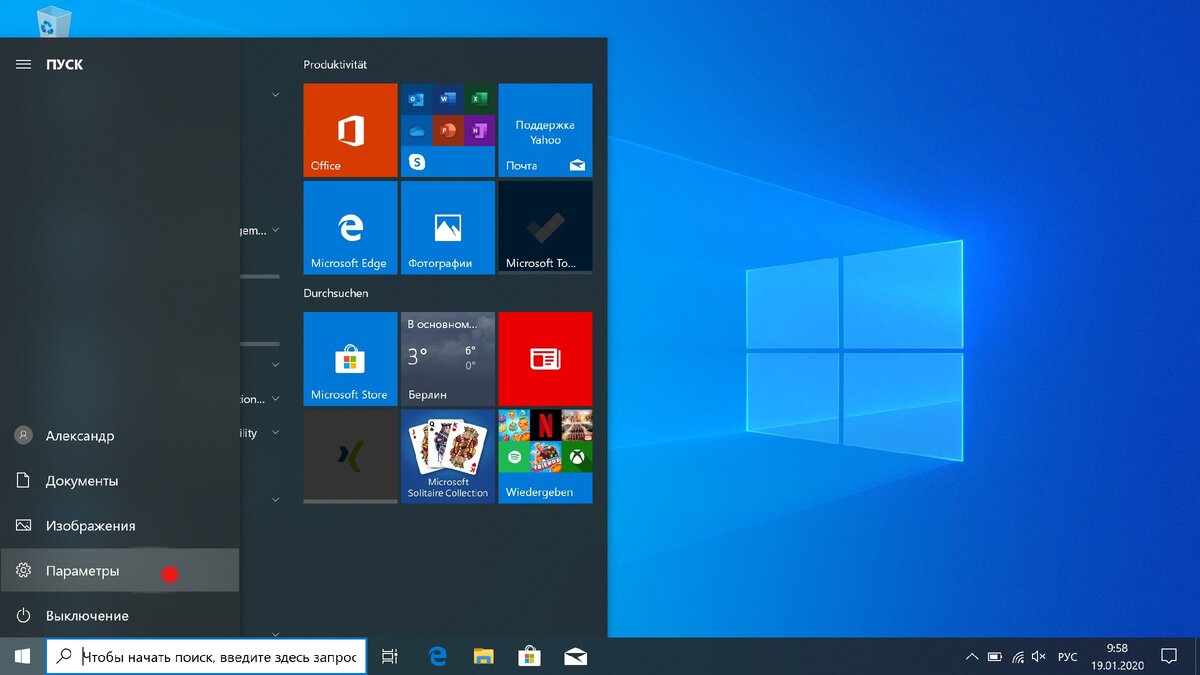
Task: Open the Почта mail tile
Action: [x=545, y=130]
